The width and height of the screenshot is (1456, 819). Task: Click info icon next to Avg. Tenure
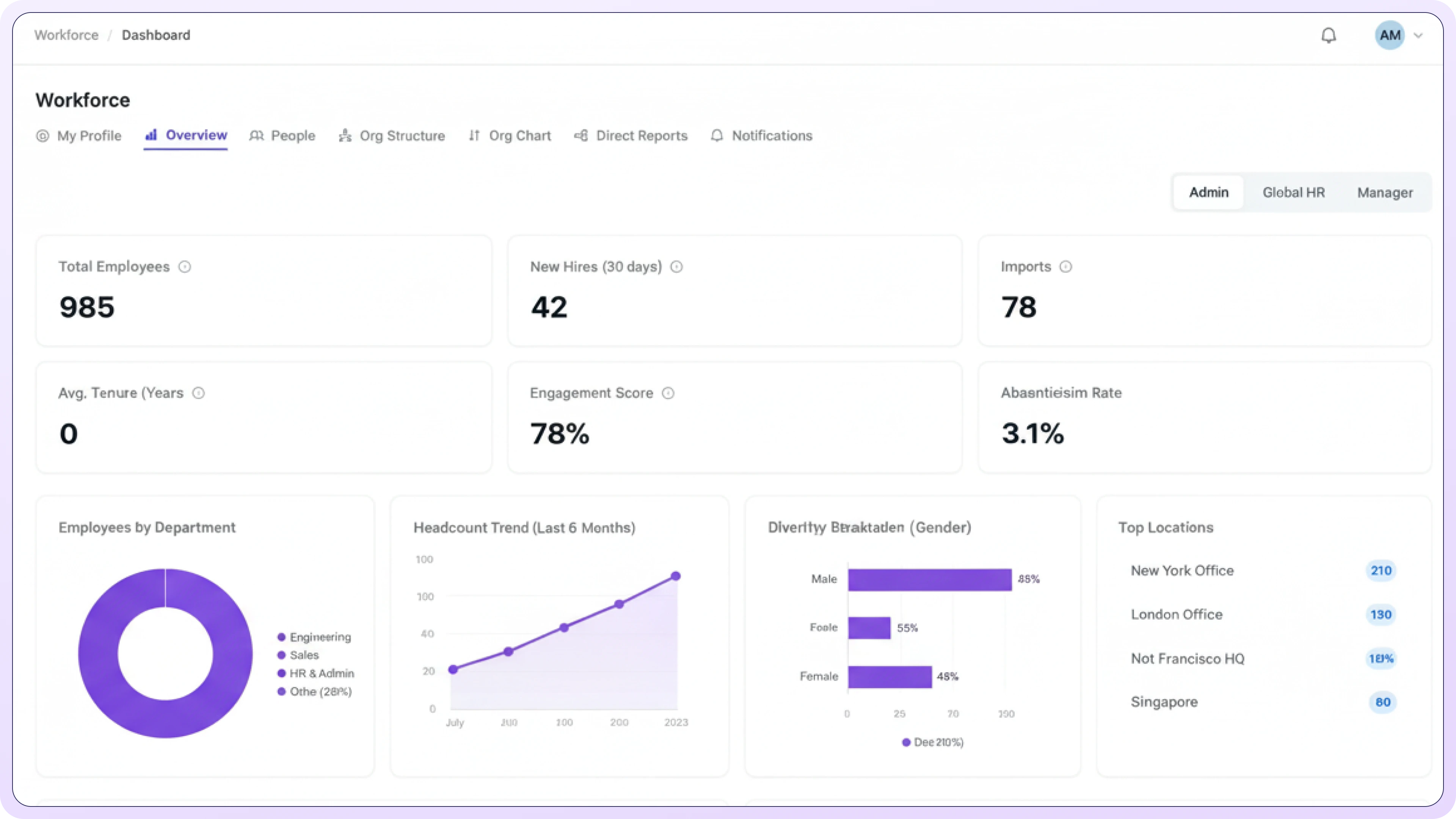coord(198,393)
